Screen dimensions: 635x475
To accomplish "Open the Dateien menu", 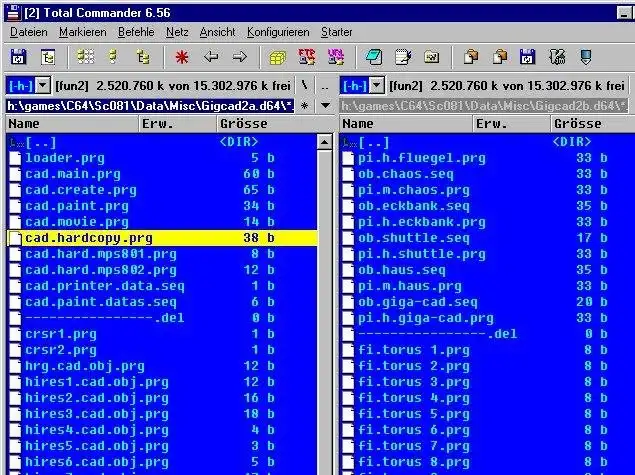I will 28,32.
